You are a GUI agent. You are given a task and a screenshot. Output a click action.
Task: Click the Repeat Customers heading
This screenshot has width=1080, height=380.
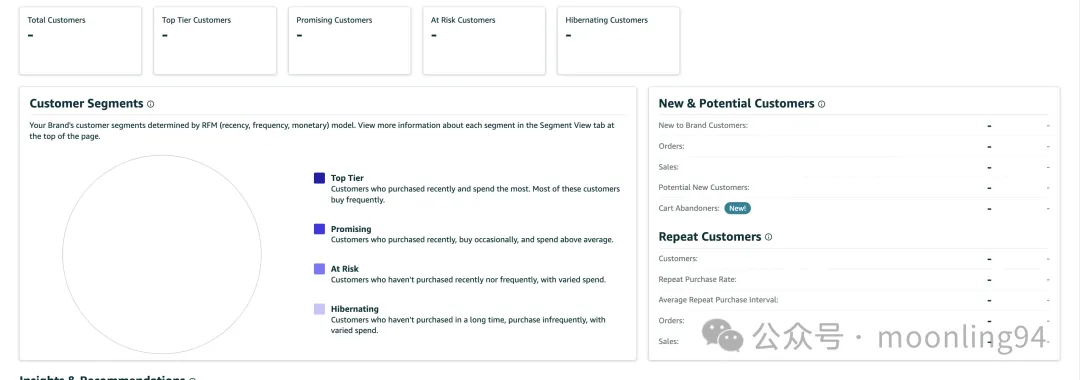pos(709,237)
